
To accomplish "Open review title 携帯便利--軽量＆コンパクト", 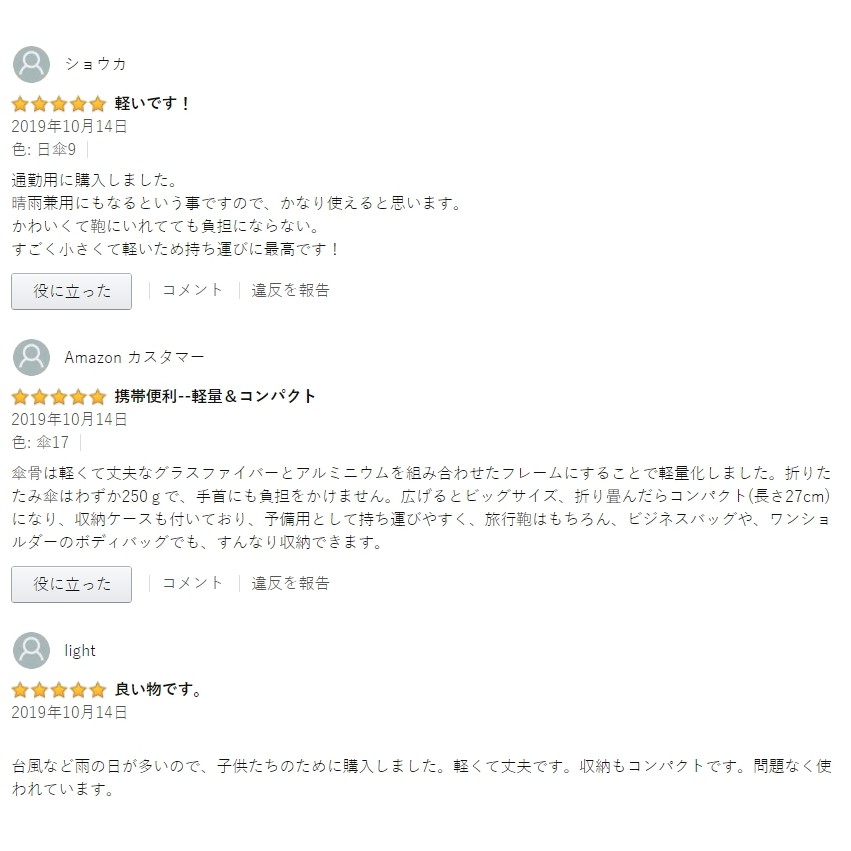I will coord(215,396).
